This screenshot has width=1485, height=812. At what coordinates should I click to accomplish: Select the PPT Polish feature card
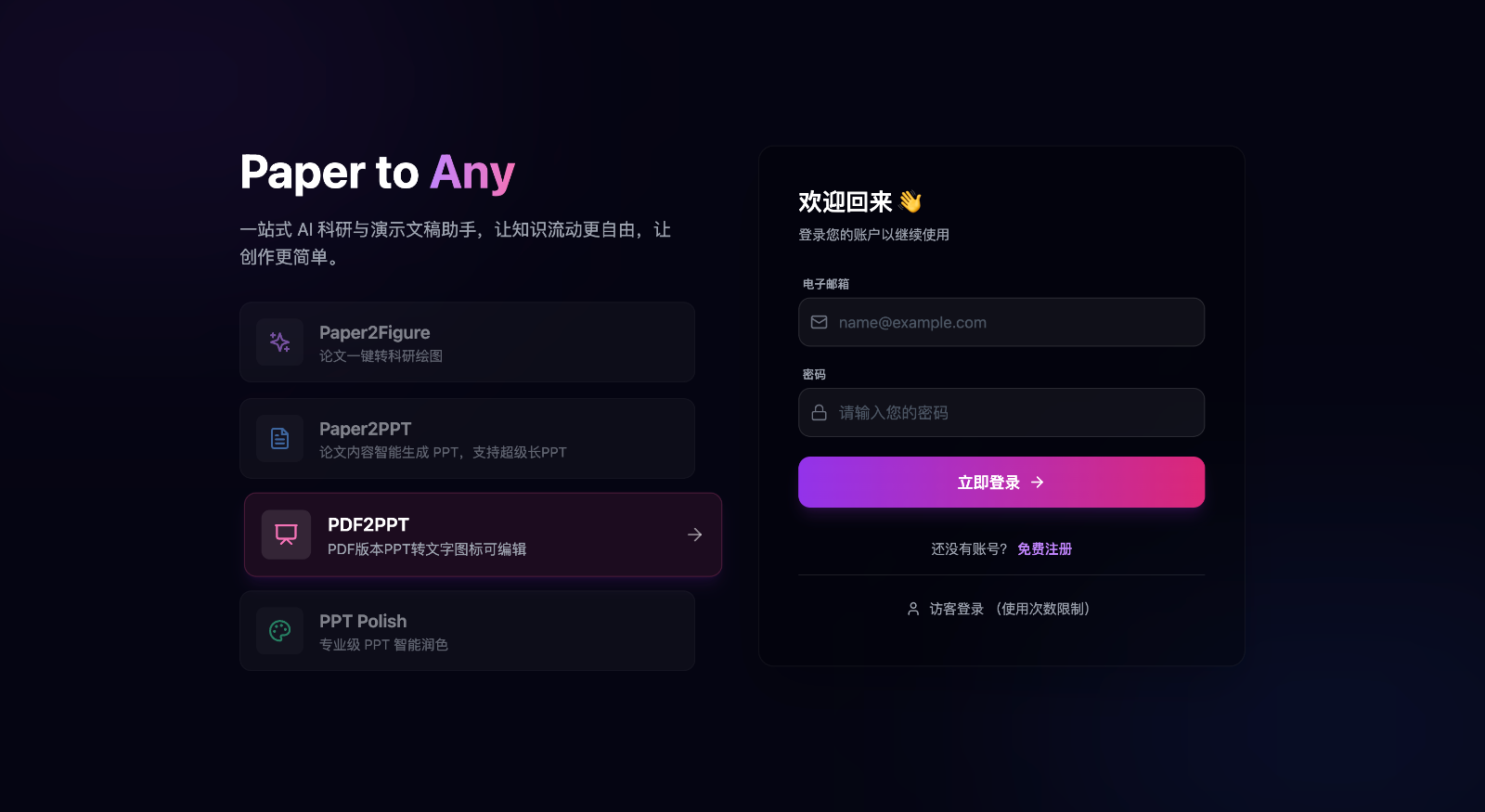(x=467, y=630)
